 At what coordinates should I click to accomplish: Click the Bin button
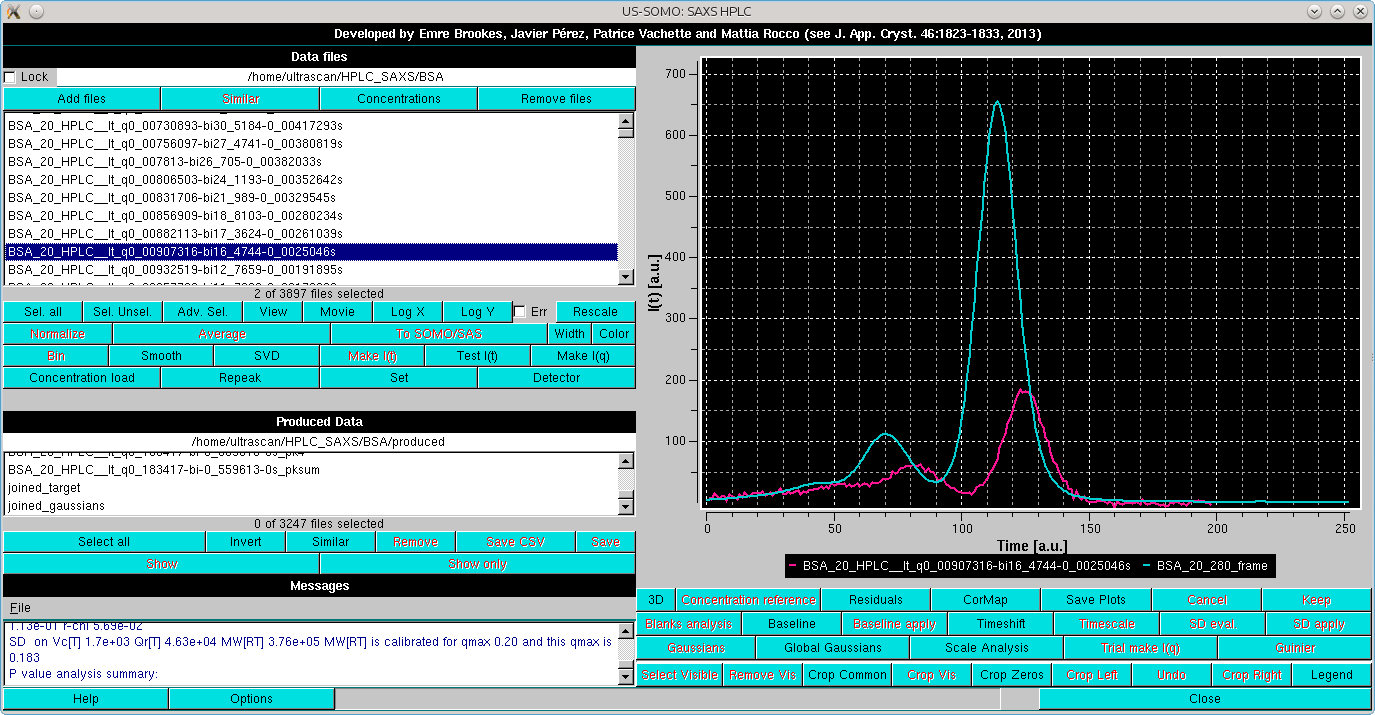tap(56, 356)
